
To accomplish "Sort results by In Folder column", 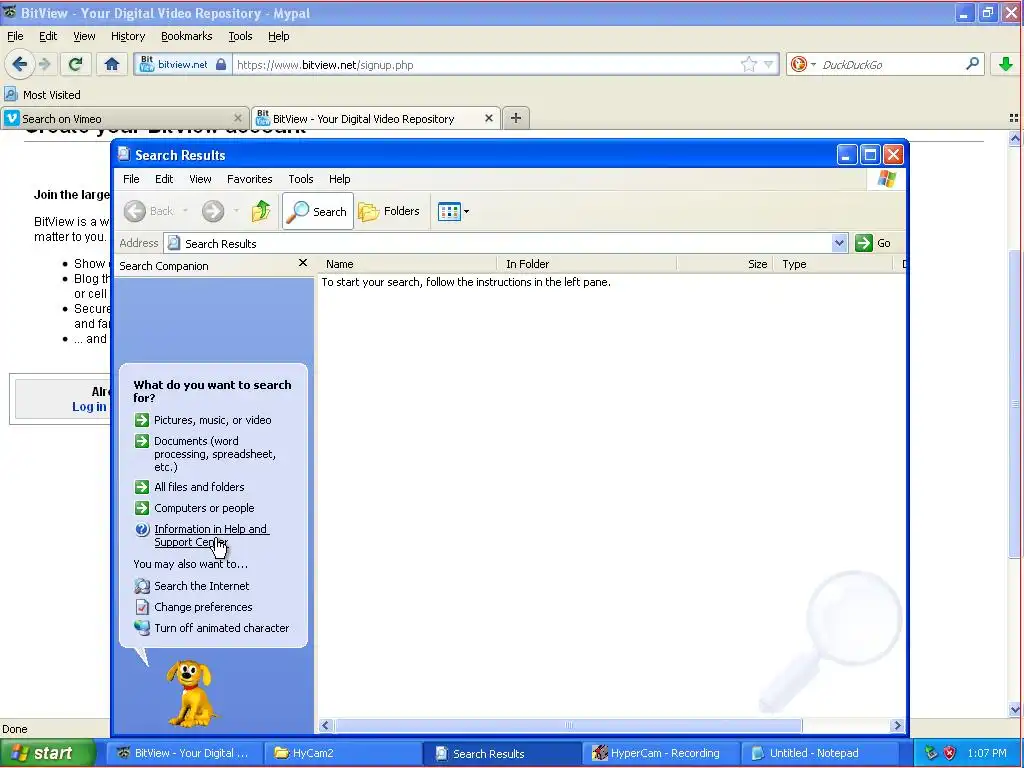I will [586, 264].
